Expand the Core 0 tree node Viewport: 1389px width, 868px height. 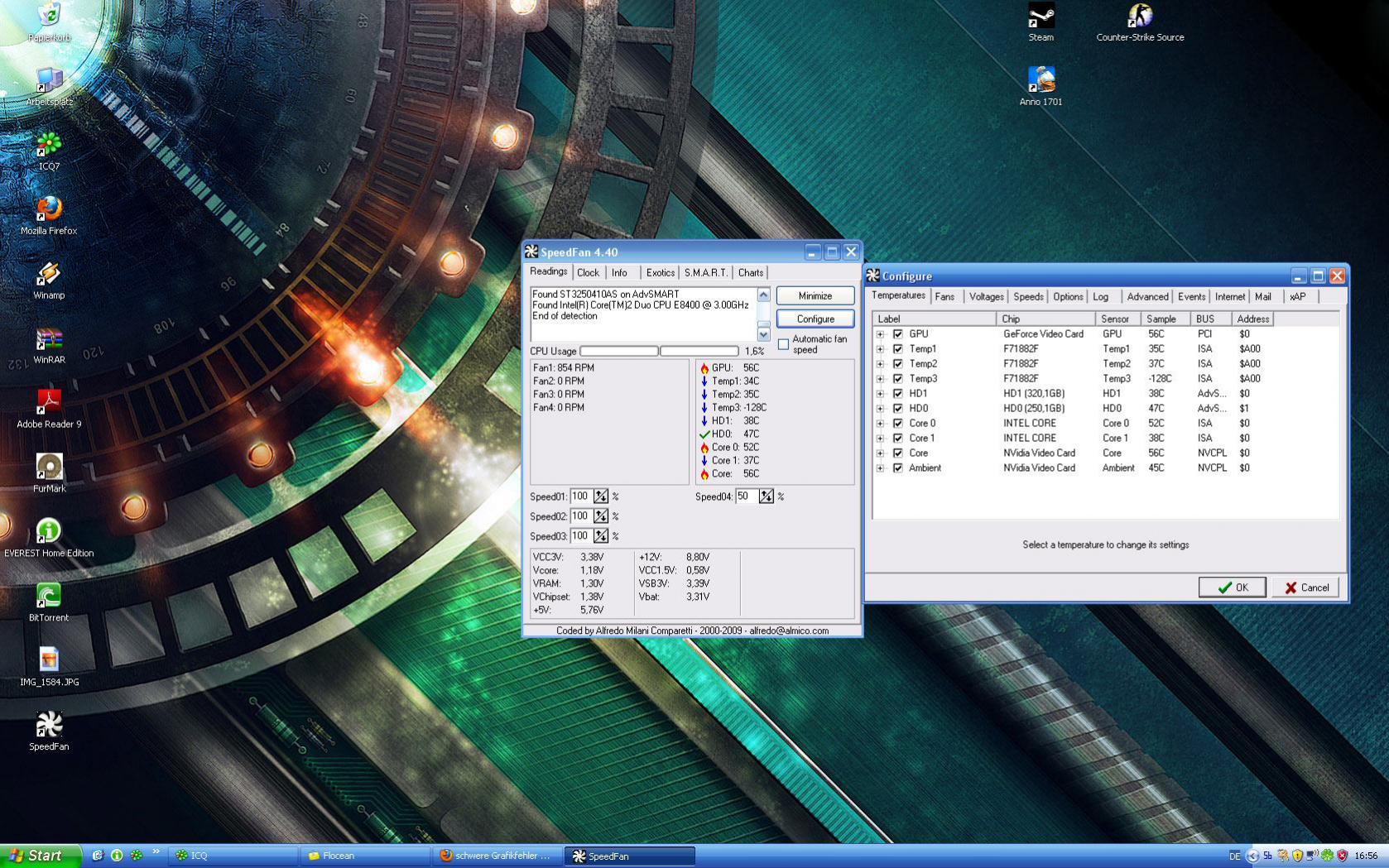coord(880,424)
